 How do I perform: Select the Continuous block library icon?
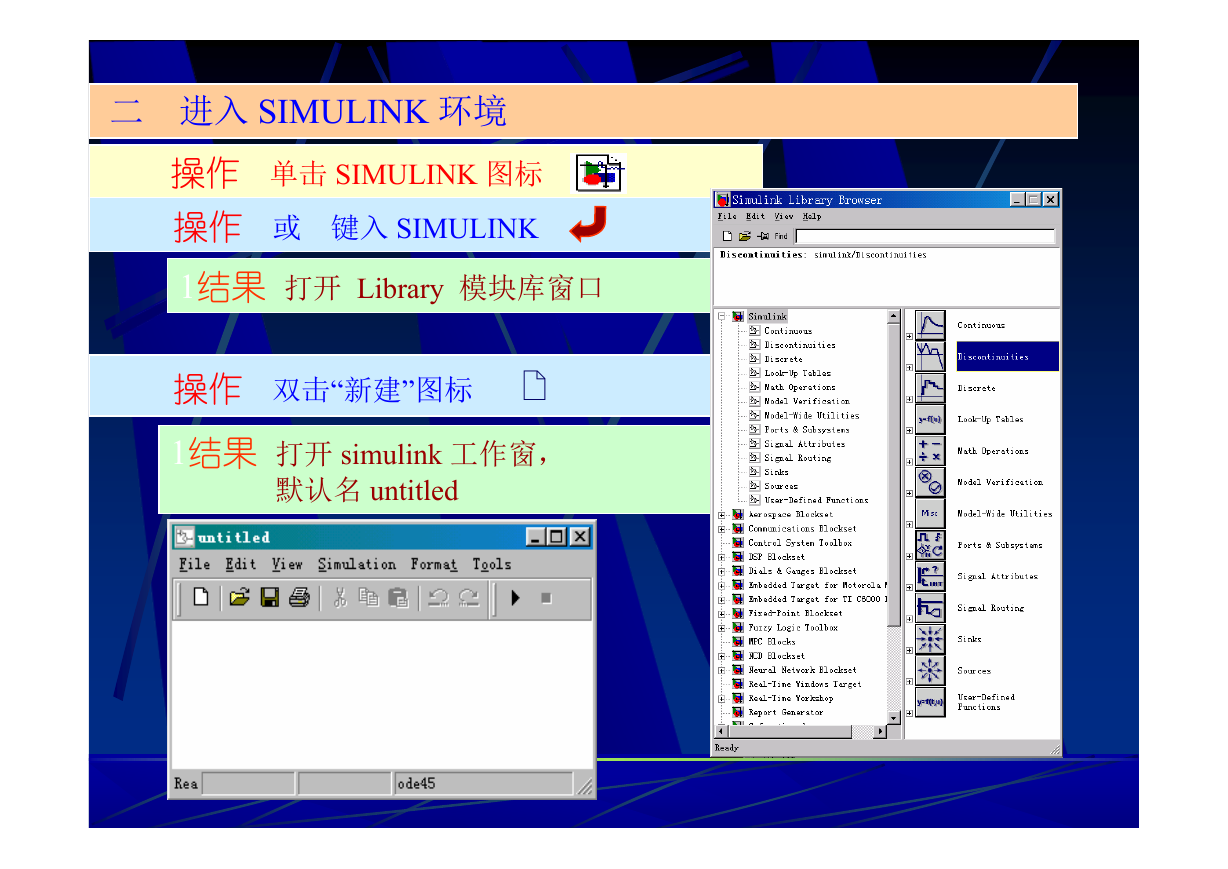coord(930,325)
